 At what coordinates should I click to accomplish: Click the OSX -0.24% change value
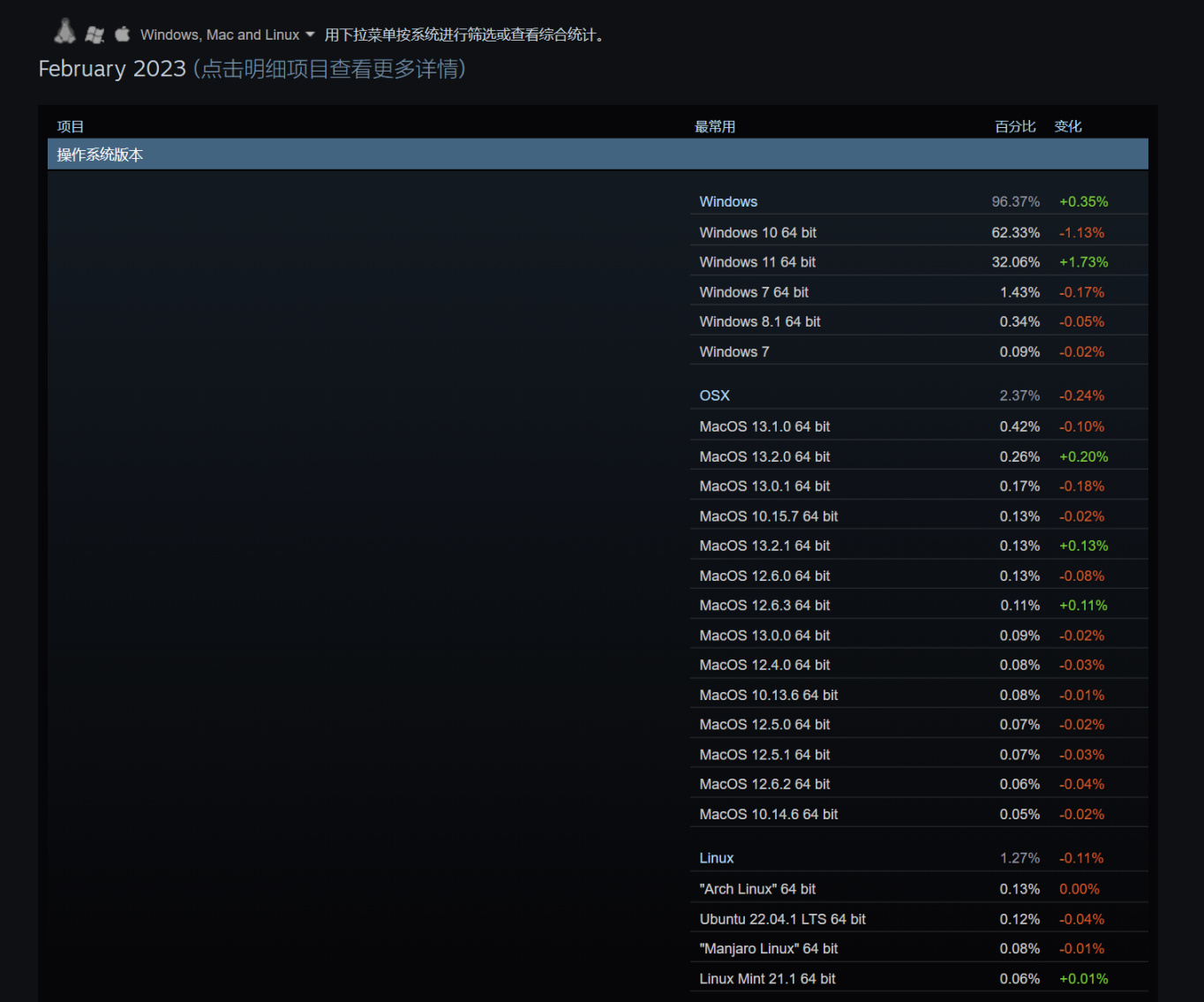(x=1082, y=396)
